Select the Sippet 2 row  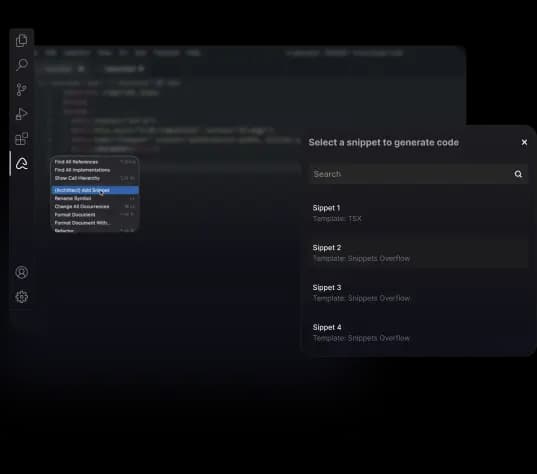pyautogui.click(x=419, y=253)
